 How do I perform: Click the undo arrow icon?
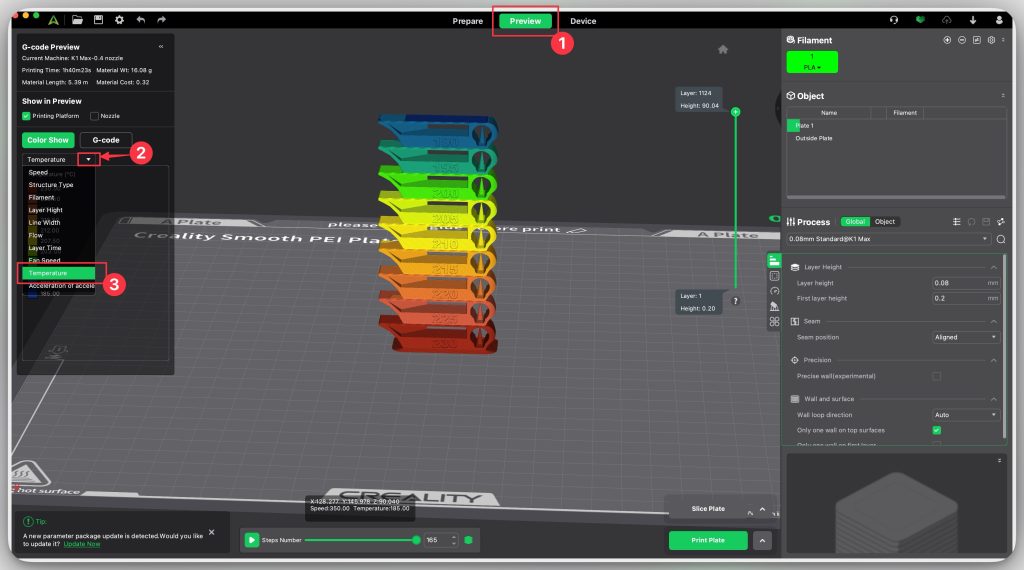pyautogui.click(x=141, y=20)
